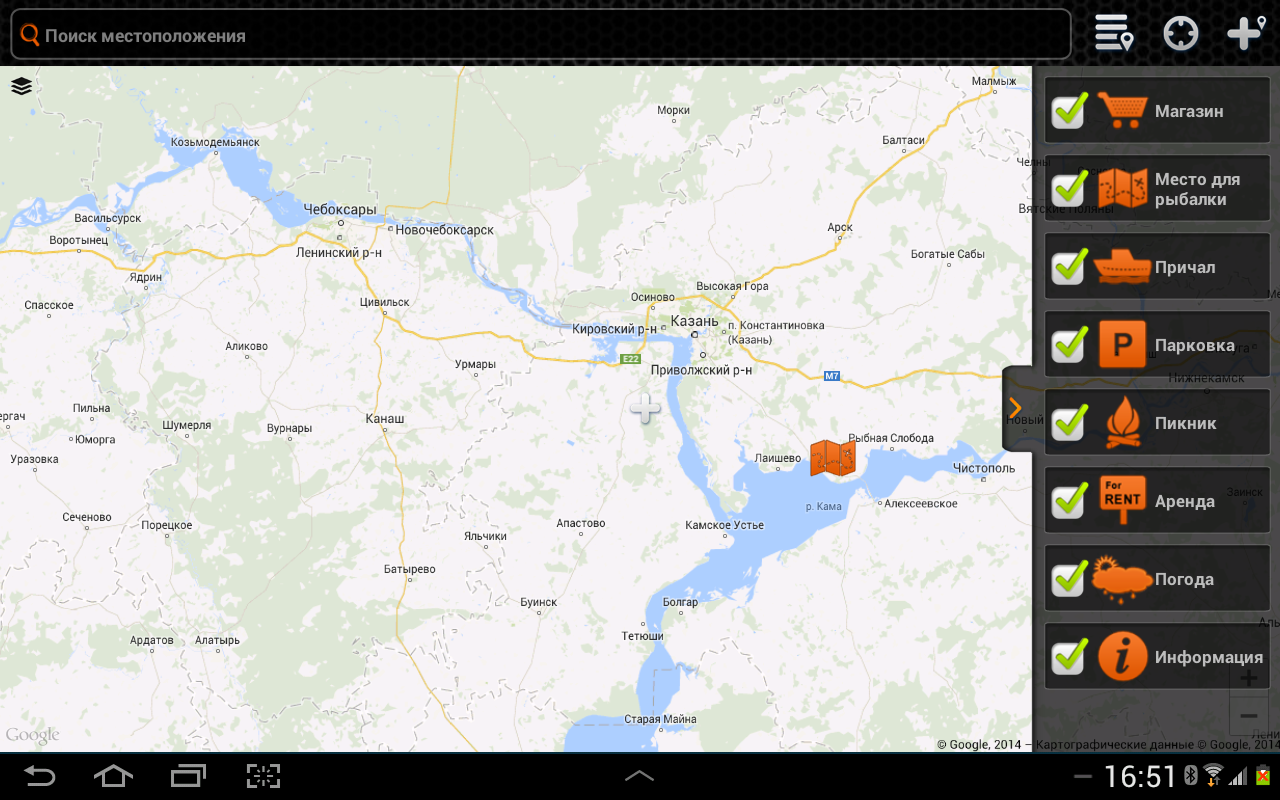The image size is (1280, 800).
Task: Tap Лаишево label on map
Action: [x=778, y=458]
